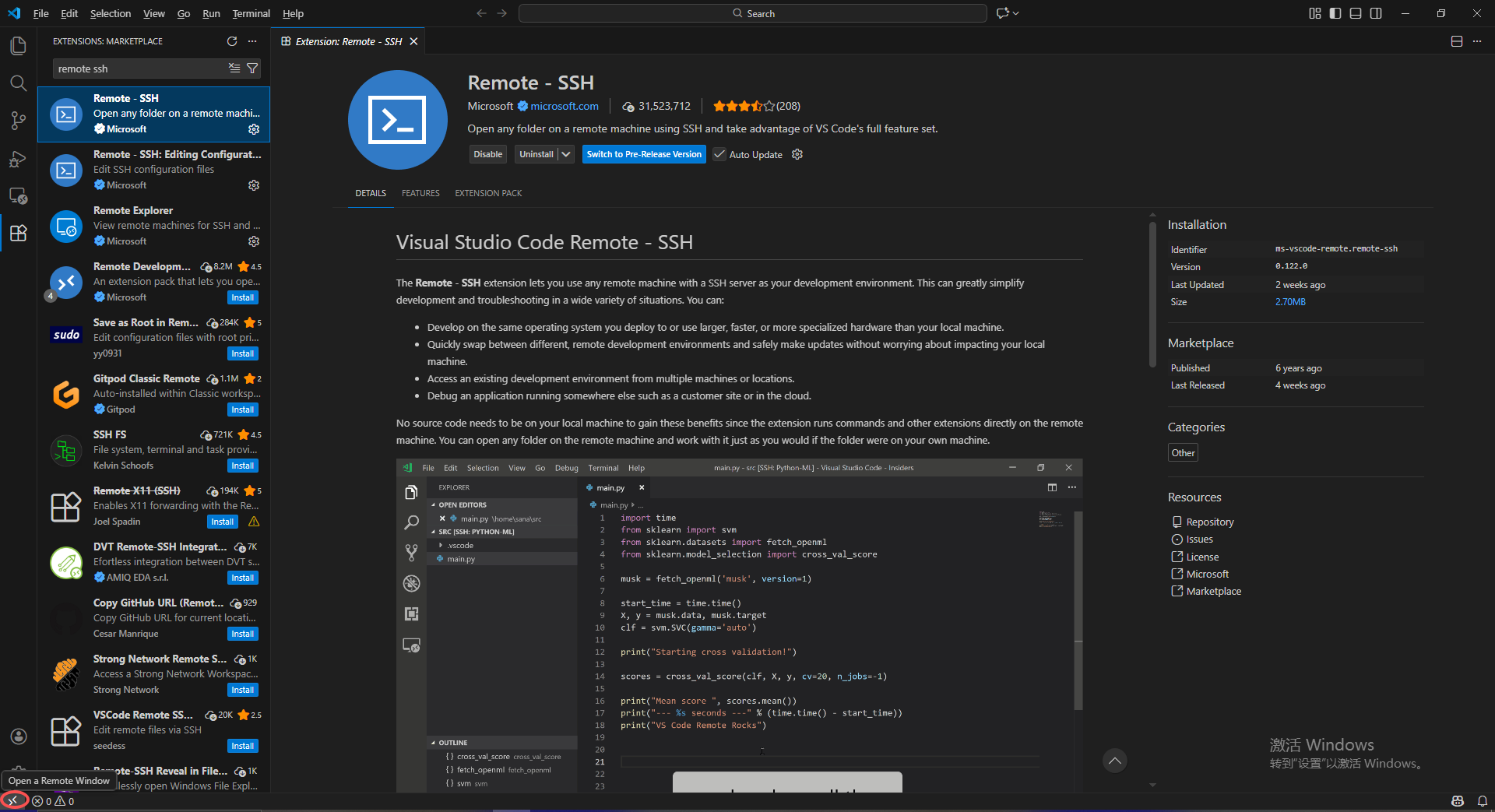Open the Selection menu

[x=111, y=13]
